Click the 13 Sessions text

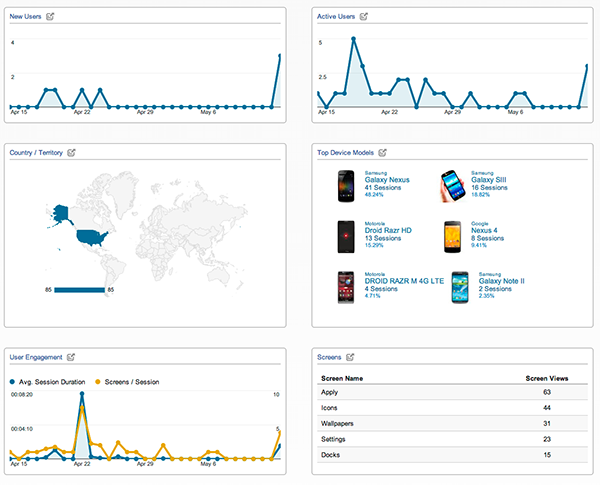point(383,238)
